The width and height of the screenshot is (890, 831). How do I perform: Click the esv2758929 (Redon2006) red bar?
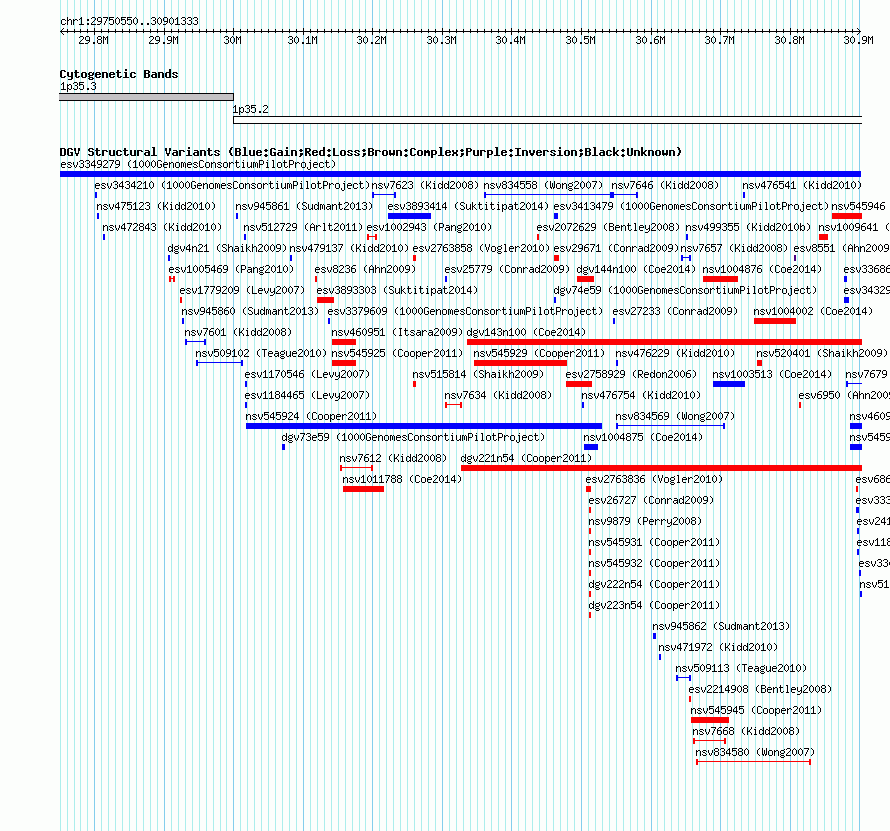(x=579, y=384)
